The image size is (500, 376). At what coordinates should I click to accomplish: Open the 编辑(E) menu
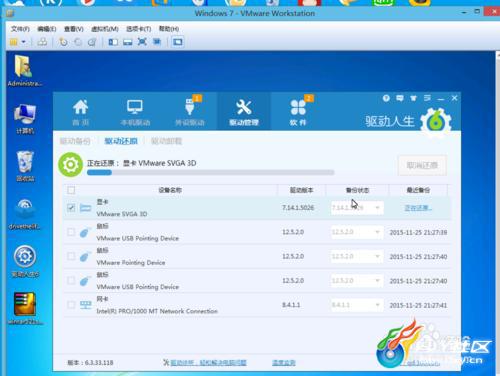[x=47, y=29]
